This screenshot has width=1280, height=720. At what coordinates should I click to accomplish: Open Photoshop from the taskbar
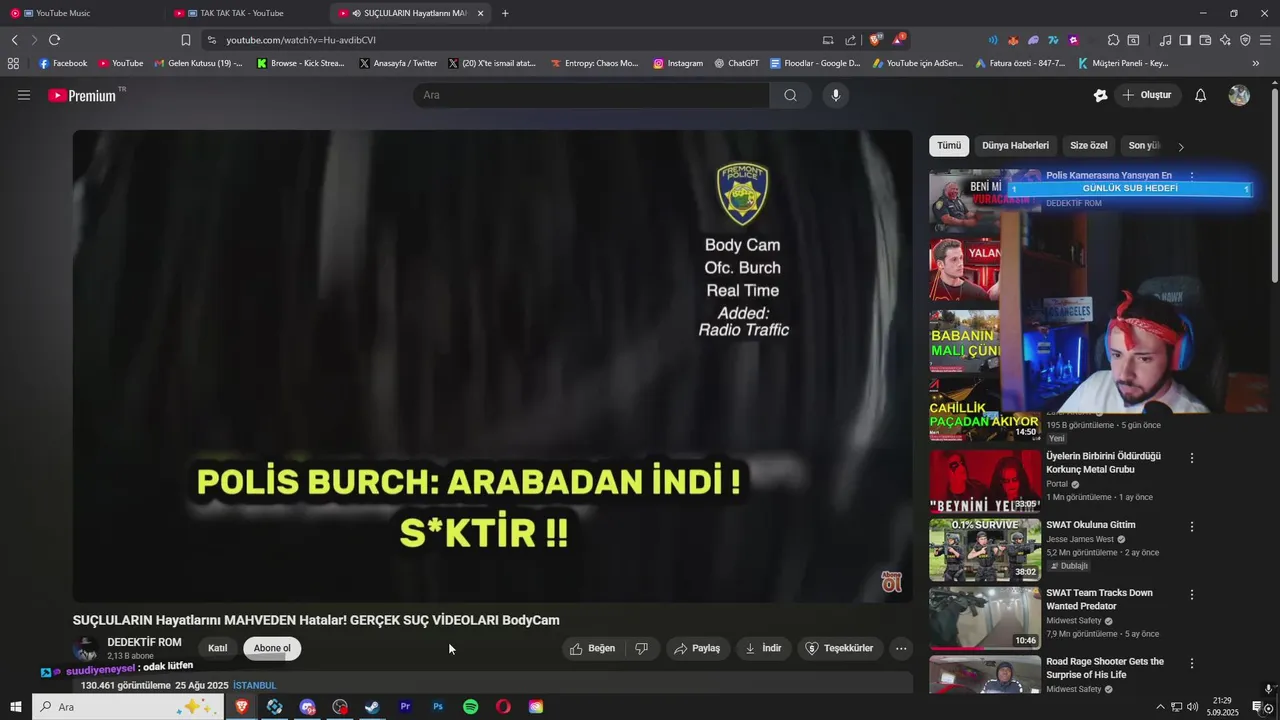[438, 707]
